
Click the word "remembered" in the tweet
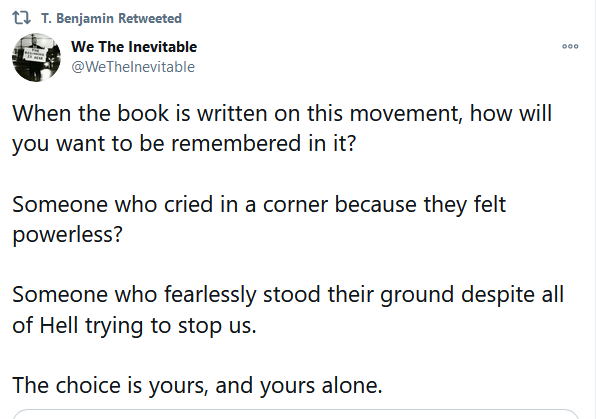pyautogui.click(x=236, y=143)
